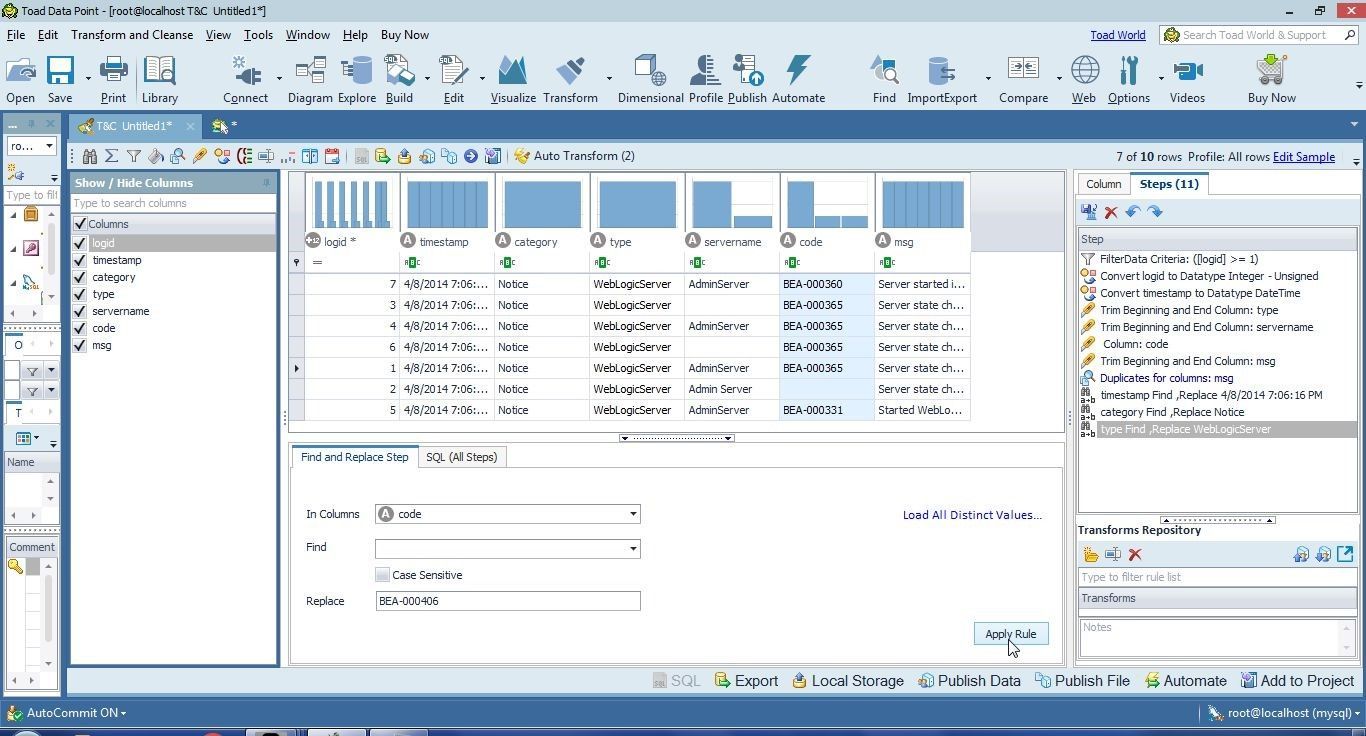Open the Tools menu
This screenshot has height=736, width=1366.
coord(258,35)
